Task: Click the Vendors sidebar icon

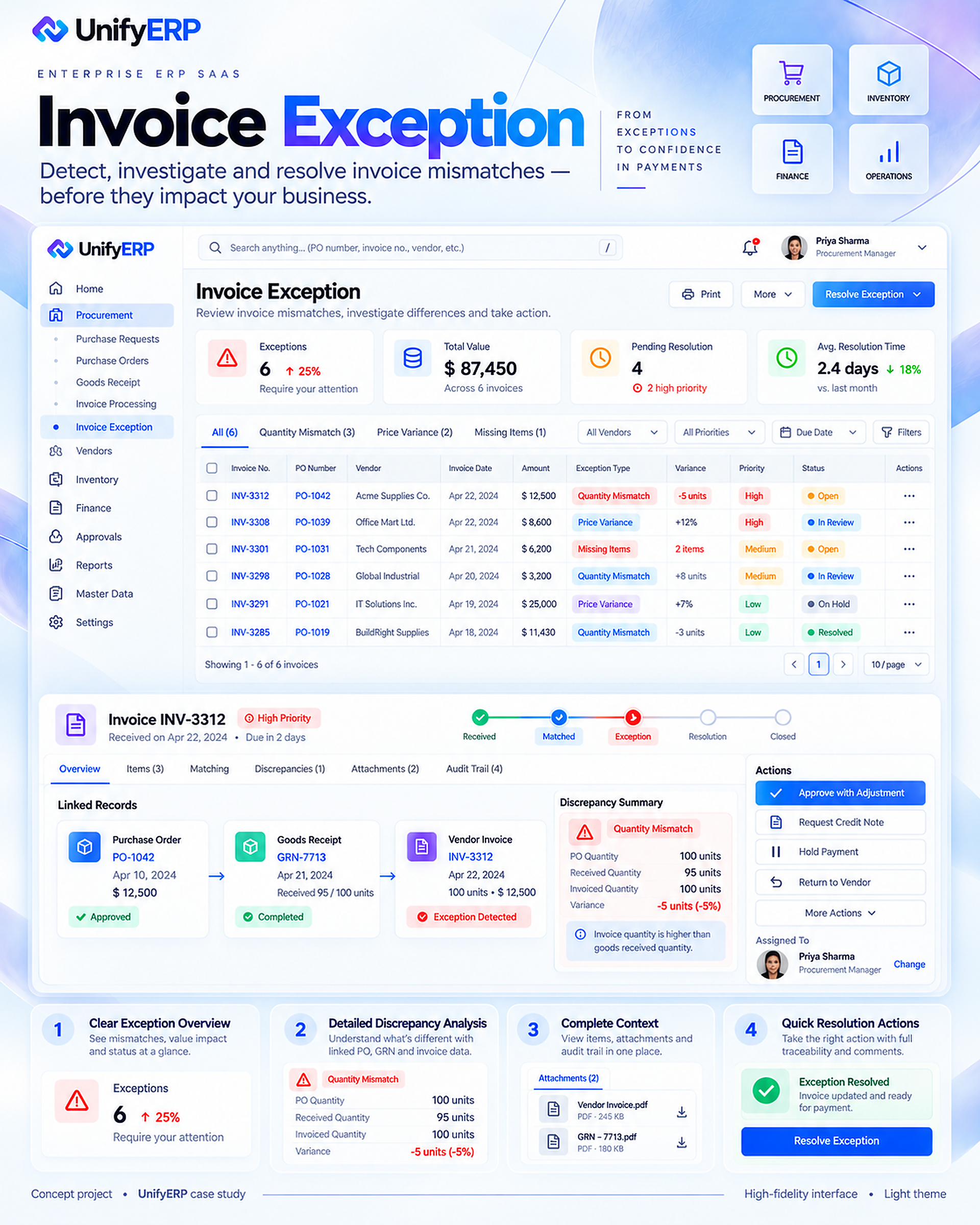Action: click(56, 450)
